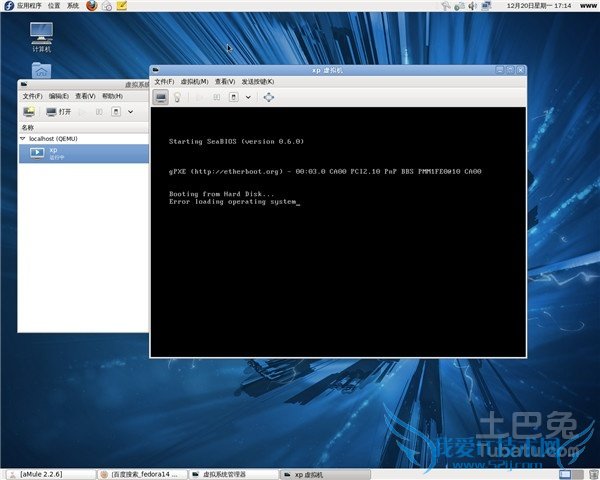Switch to aMule 2.2.6 taskbar item
Viewport: 600px width, 480px height.
coord(49,474)
